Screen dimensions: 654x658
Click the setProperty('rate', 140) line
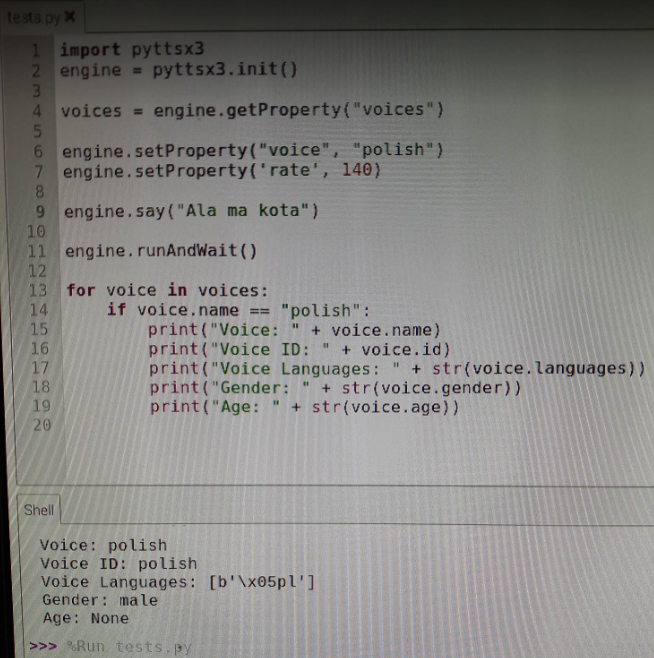[222, 171]
